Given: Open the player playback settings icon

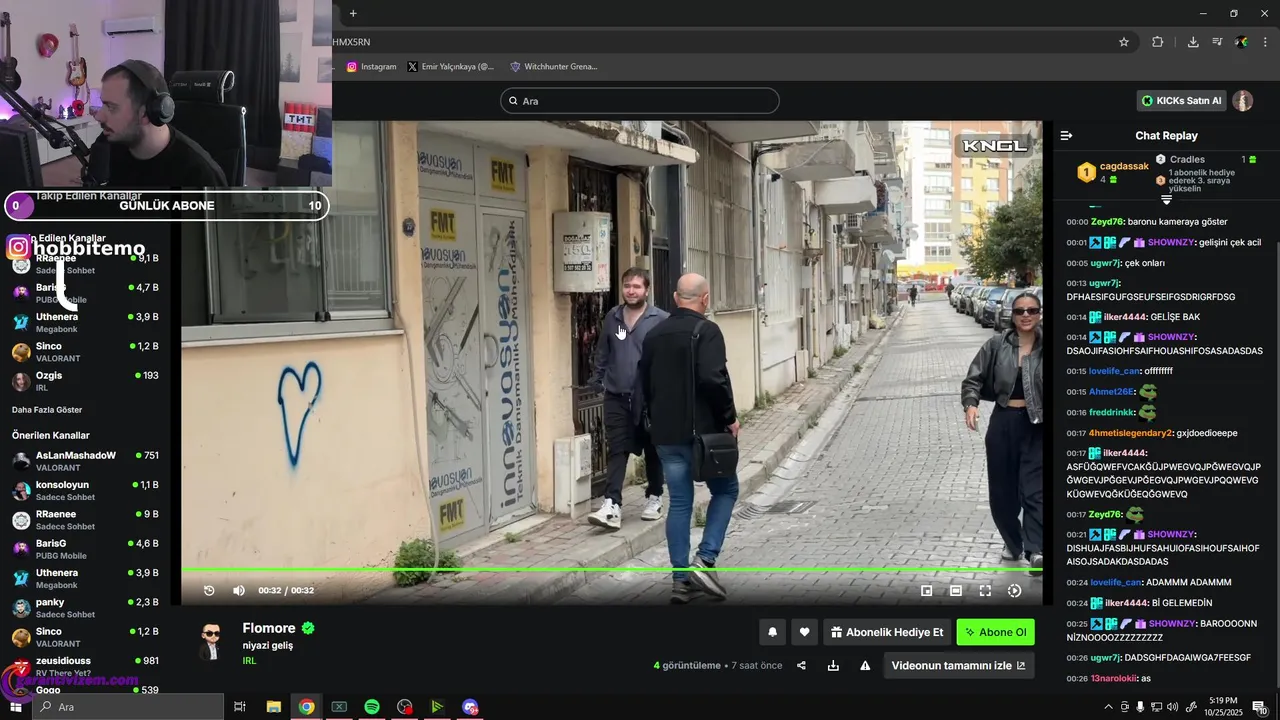Looking at the screenshot, I should (x=1014, y=591).
